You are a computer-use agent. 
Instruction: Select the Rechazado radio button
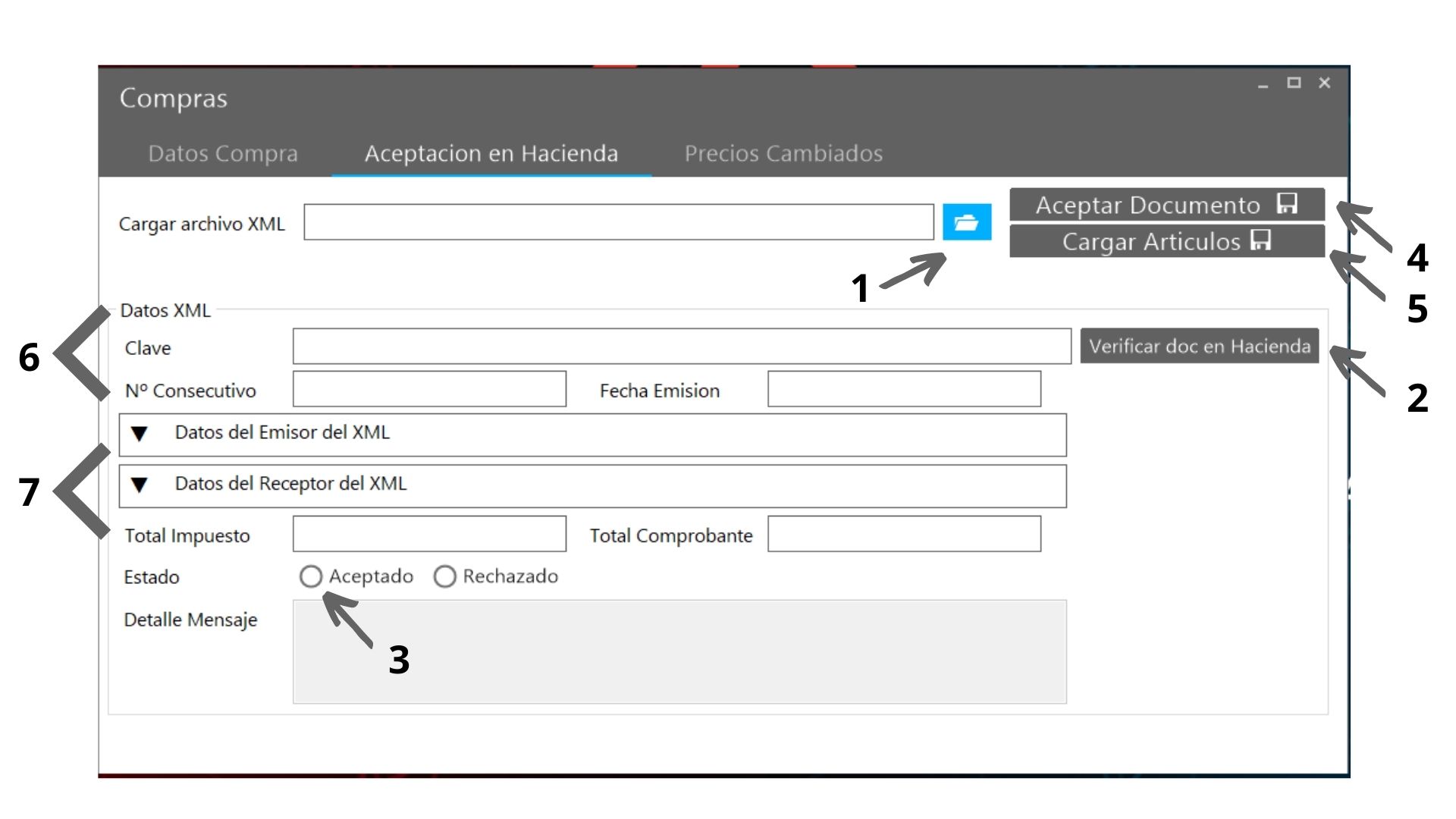click(445, 576)
